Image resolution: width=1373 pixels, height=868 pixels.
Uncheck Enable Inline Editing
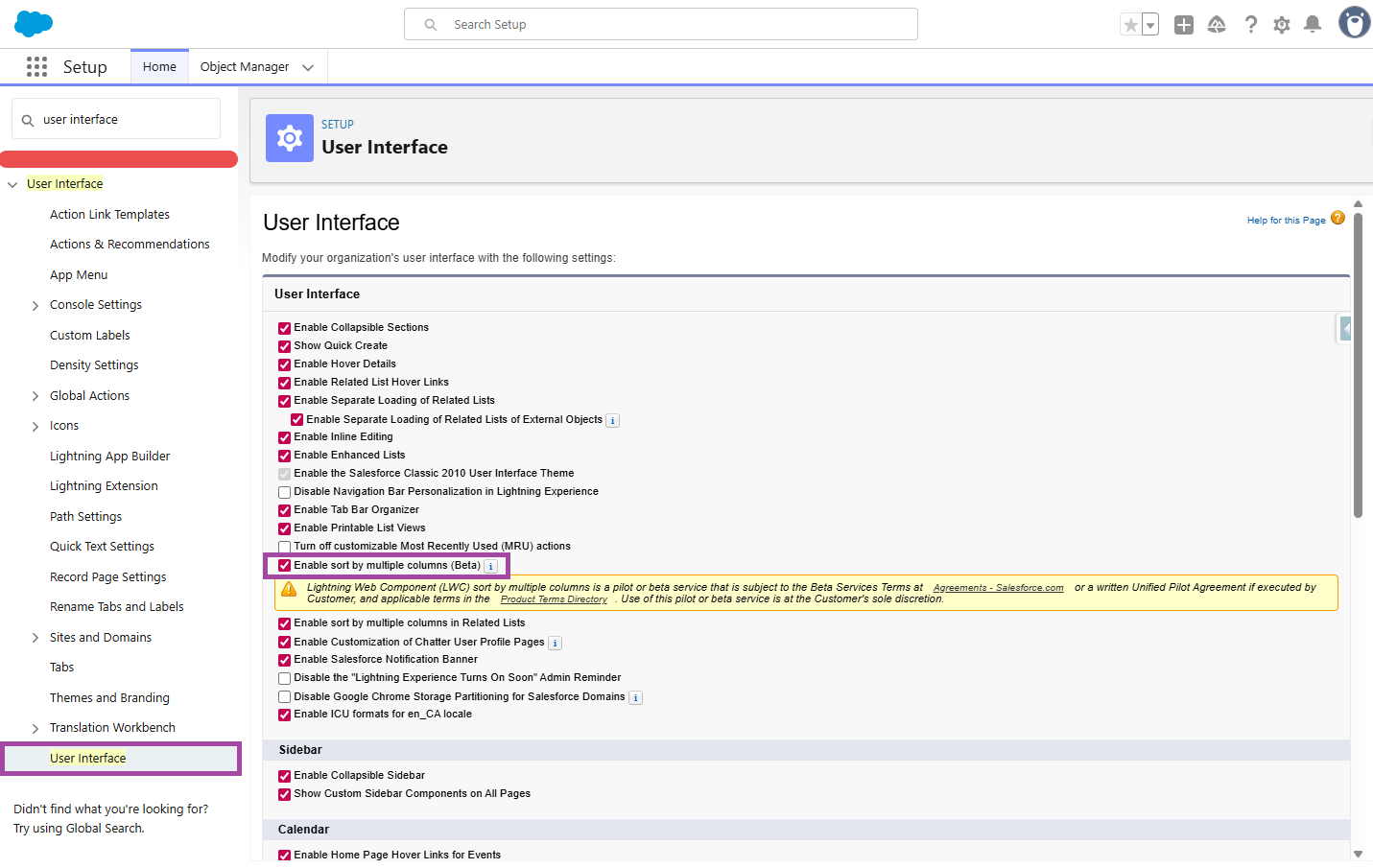pyautogui.click(x=284, y=436)
